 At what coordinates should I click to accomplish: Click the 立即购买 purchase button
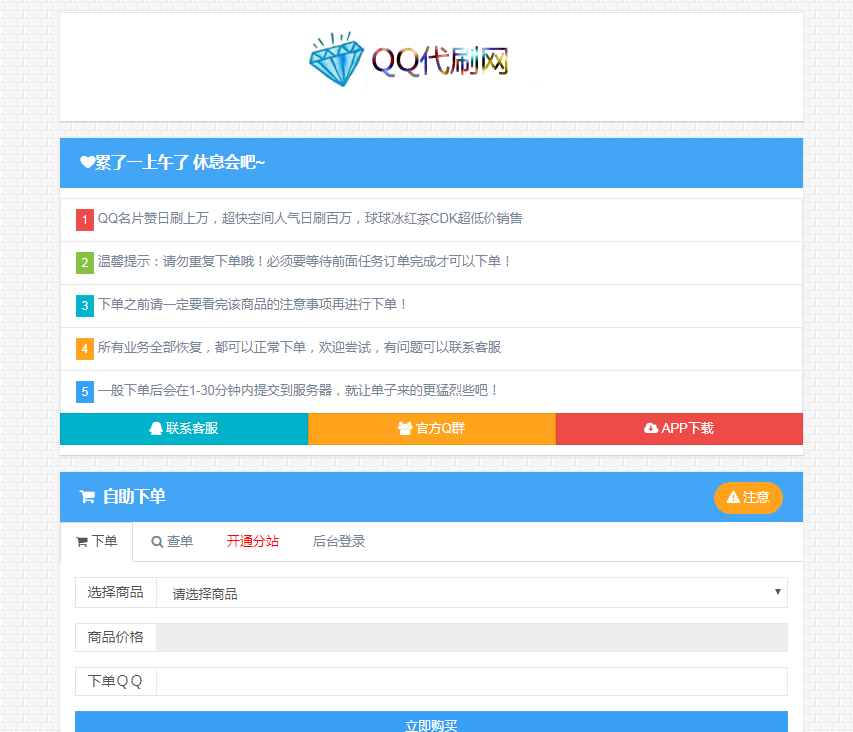point(431,723)
